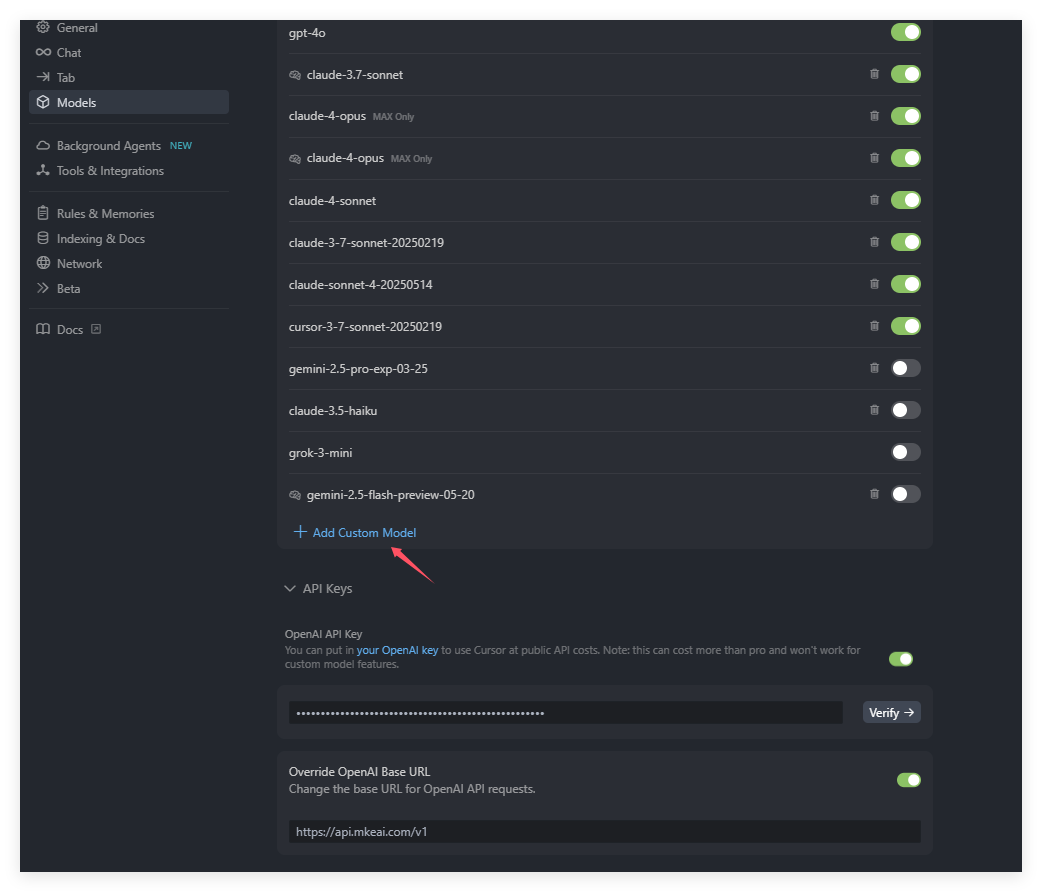Click the General gear icon
This screenshot has width=1042, height=892.
tap(43, 27)
